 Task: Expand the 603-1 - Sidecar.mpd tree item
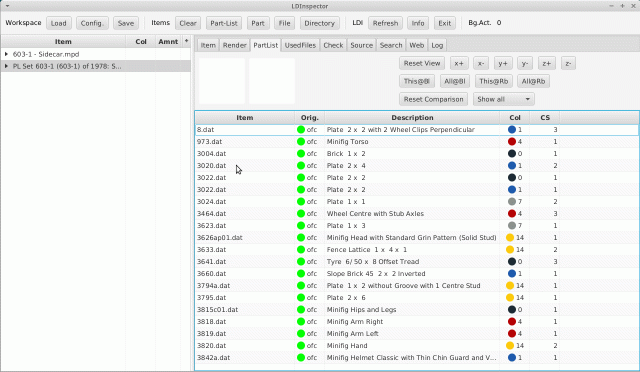pos(6,54)
